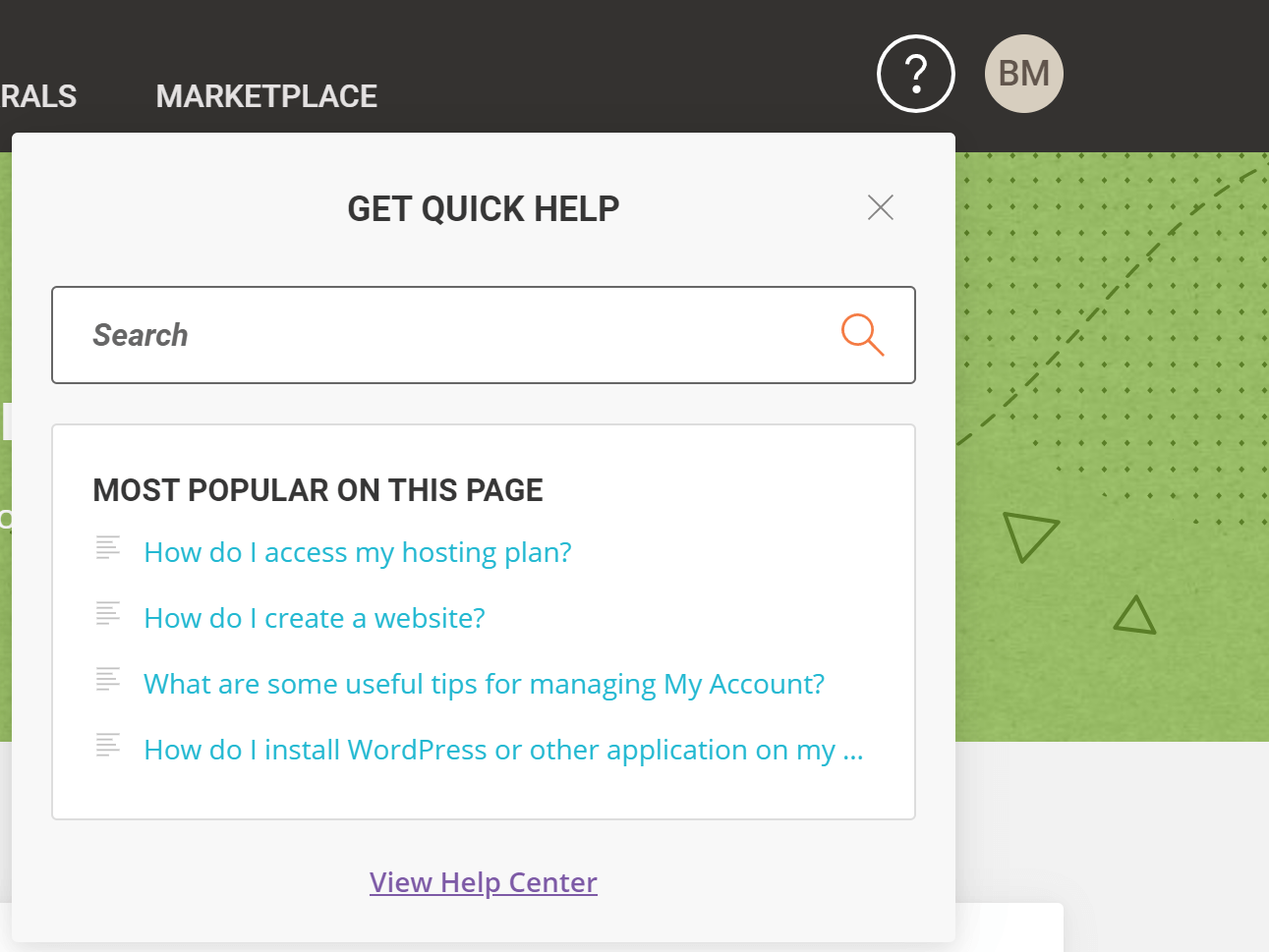Follow the View Help Center link
This screenshot has width=1269, height=952.
[x=484, y=882]
